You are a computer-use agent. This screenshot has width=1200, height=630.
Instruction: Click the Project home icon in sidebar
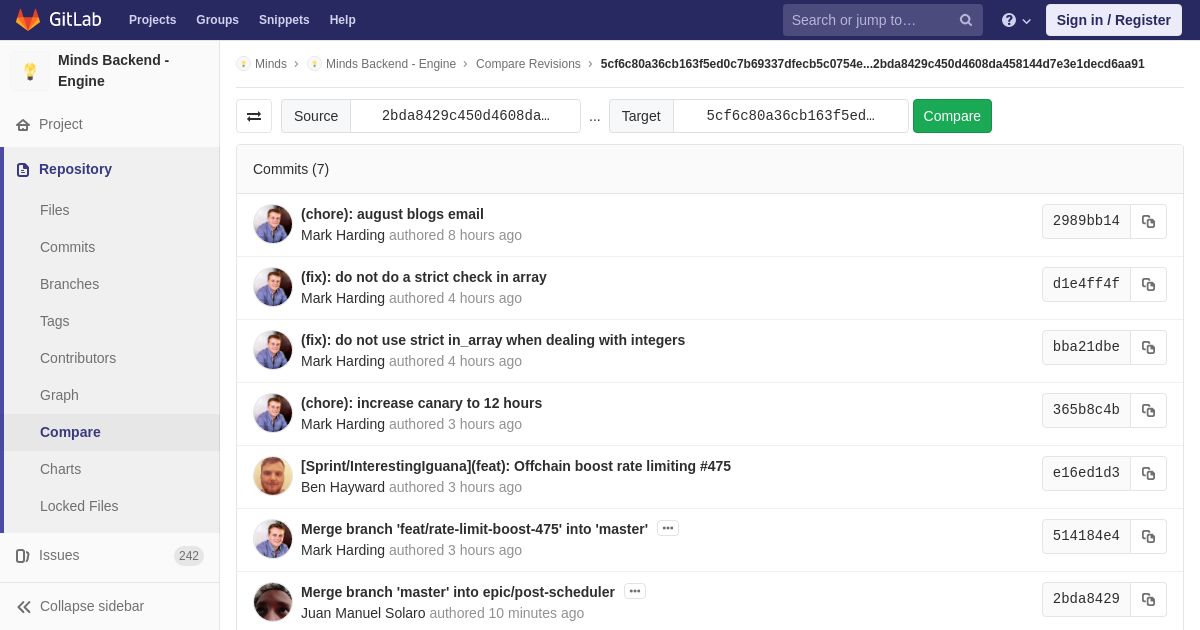pos(23,125)
